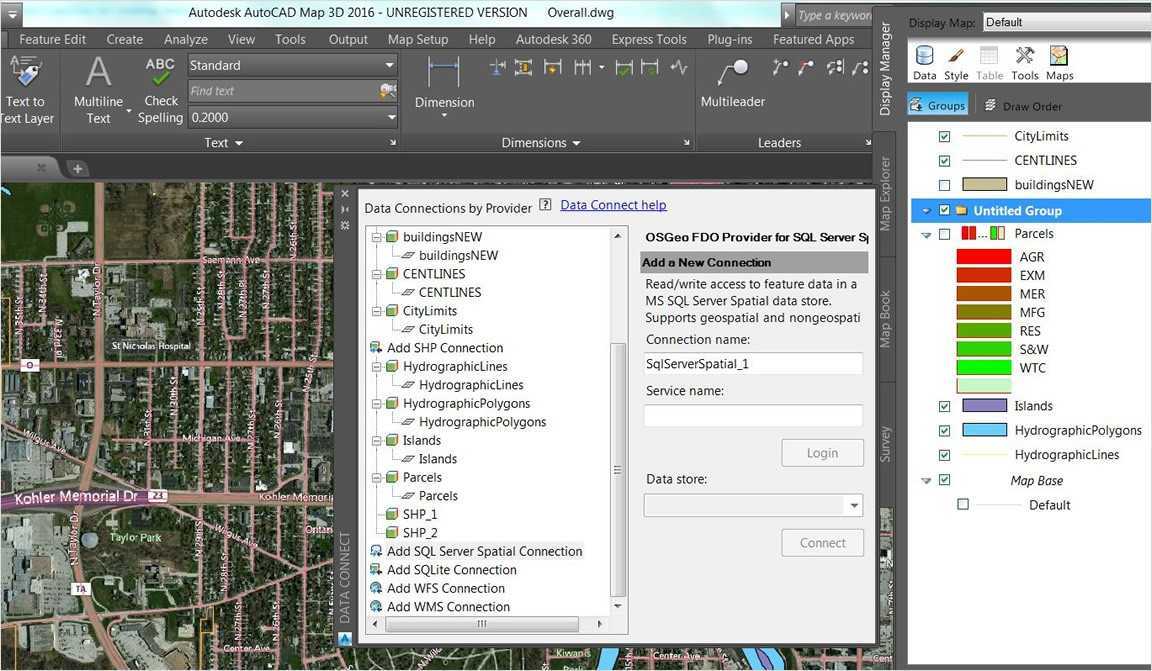This screenshot has width=1152, height=671.
Task: Open the Analyze ribbon tab
Action: (185, 40)
